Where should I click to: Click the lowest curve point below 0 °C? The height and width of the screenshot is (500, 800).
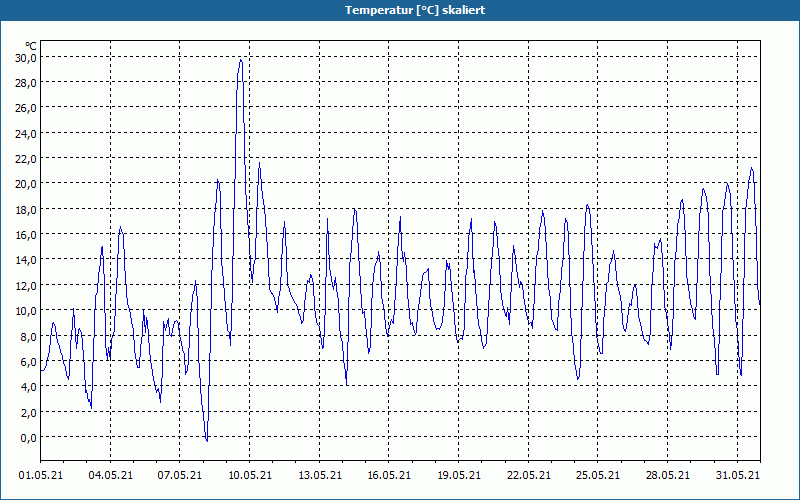tap(207, 440)
